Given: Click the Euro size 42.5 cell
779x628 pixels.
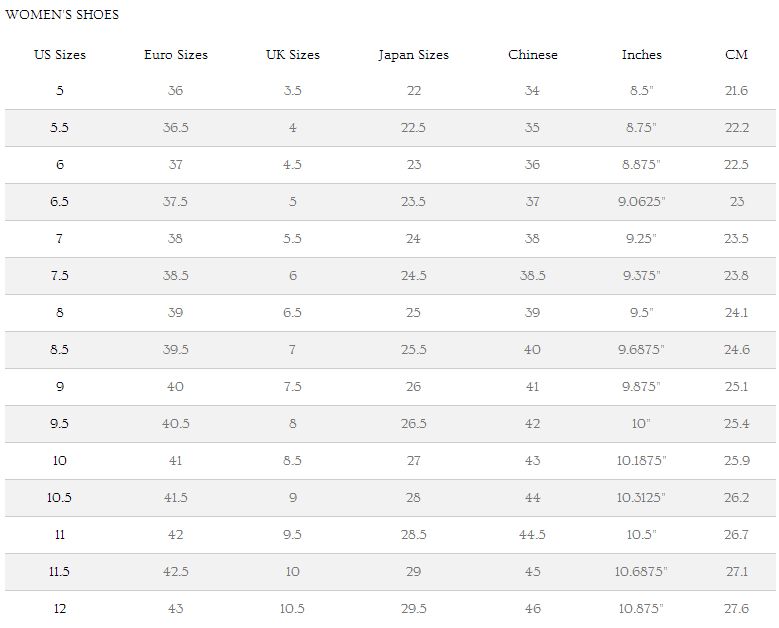Looking at the screenshot, I should coord(176,572).
